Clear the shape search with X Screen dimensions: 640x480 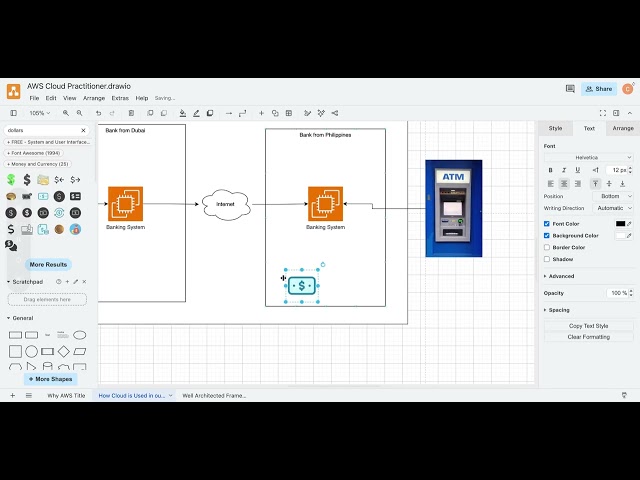[x=83, y=130]
